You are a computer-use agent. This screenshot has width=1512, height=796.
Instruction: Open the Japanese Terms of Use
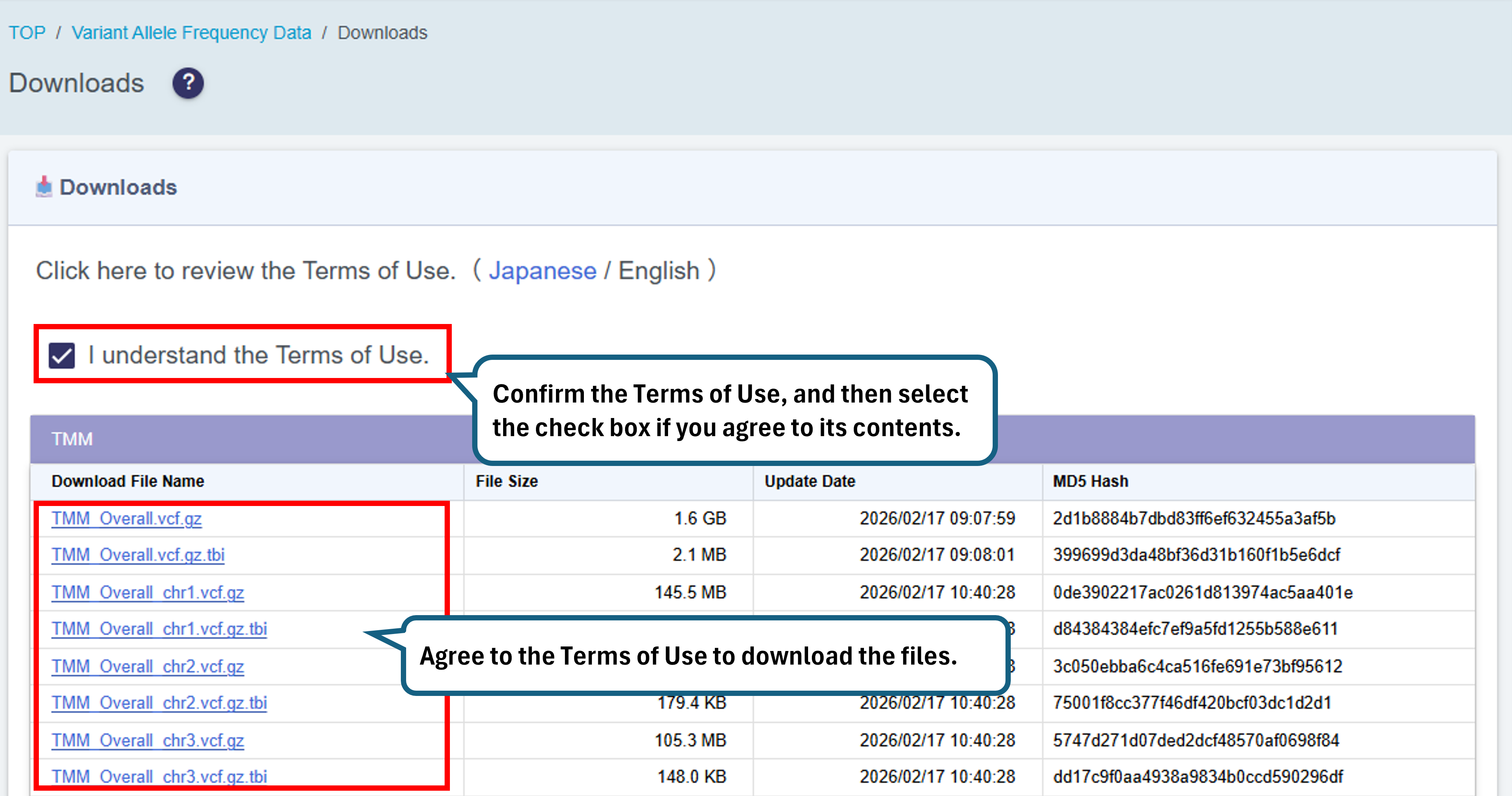coord(542,271)
